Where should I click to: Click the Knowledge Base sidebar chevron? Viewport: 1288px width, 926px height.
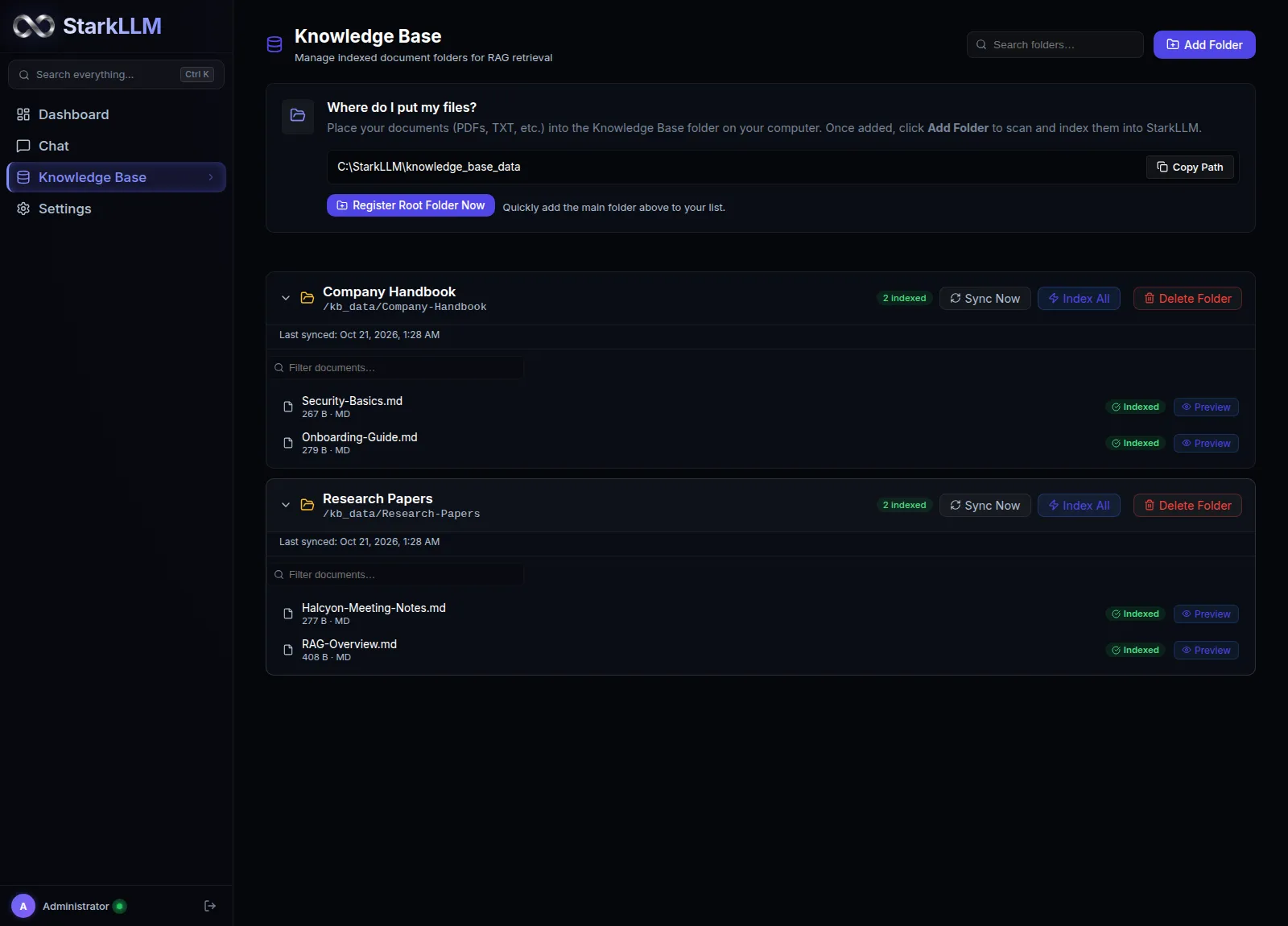pos(211,177)
